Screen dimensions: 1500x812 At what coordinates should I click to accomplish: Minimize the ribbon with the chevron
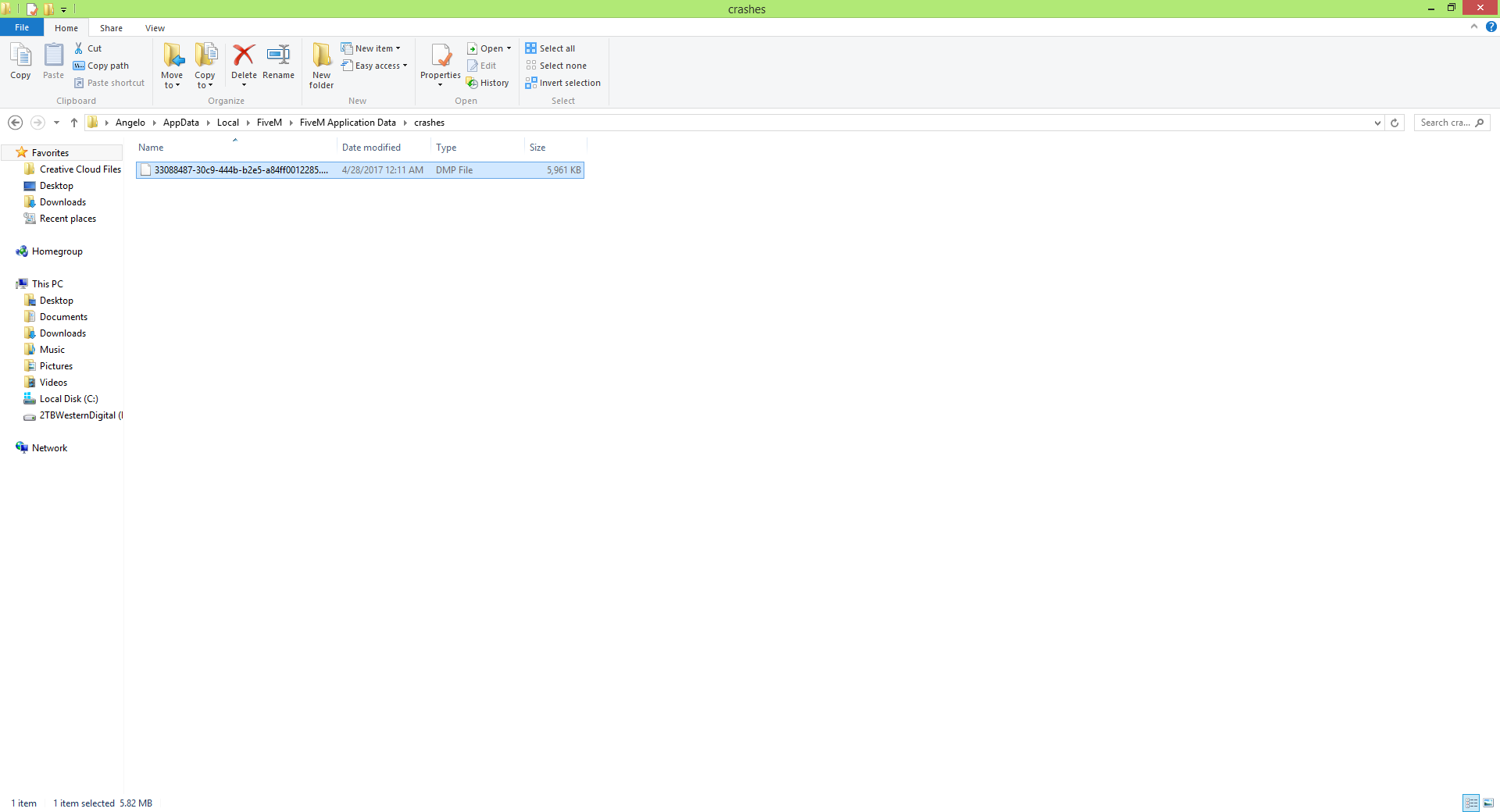[1474, 27]
